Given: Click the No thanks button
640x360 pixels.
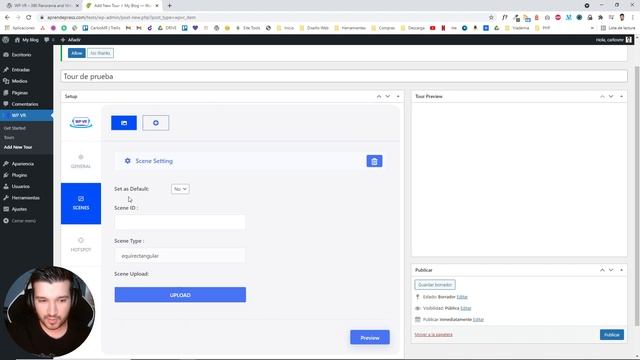Looking at the screenshot, I should point(100,53).
